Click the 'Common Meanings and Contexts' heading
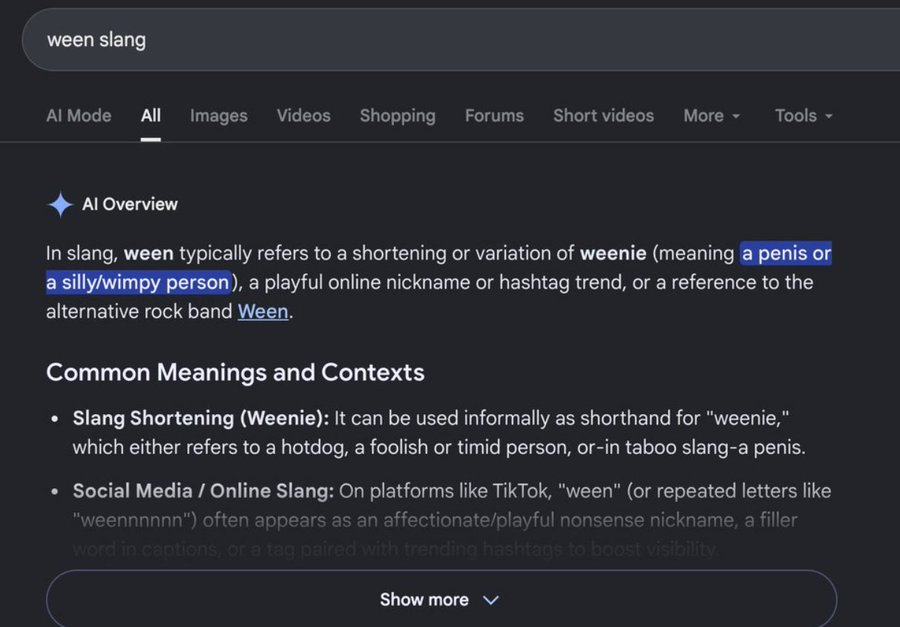 coord(235,372)
